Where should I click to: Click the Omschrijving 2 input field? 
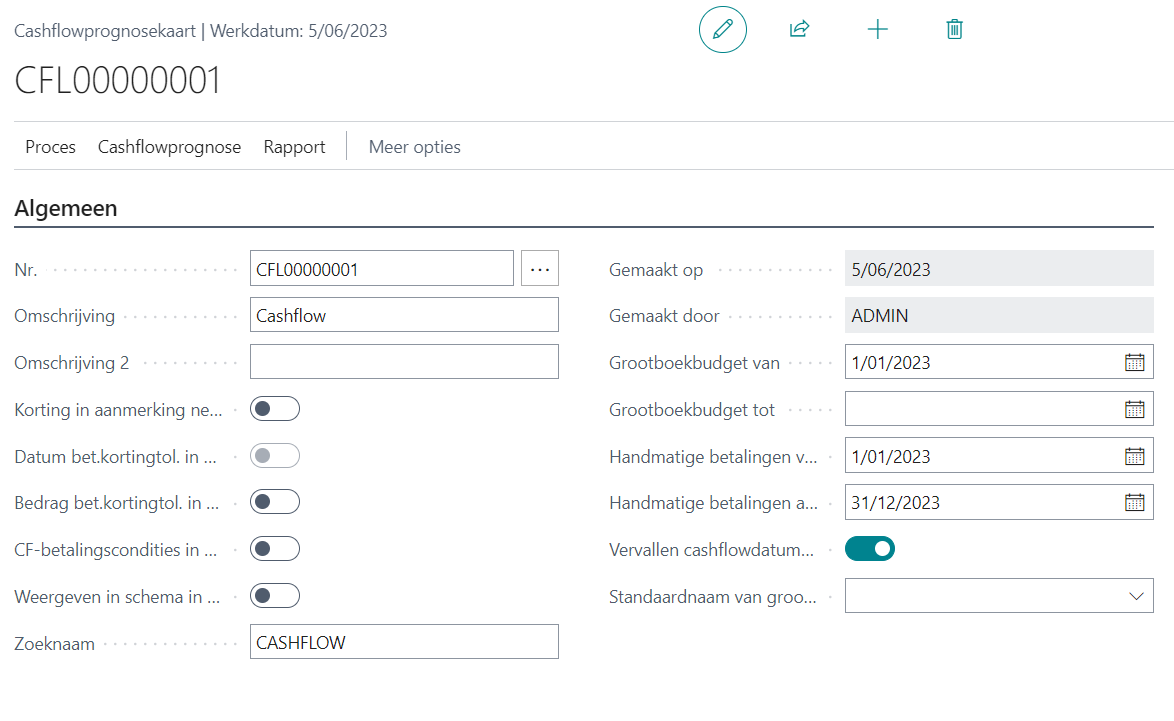click(x=404, y=362)
